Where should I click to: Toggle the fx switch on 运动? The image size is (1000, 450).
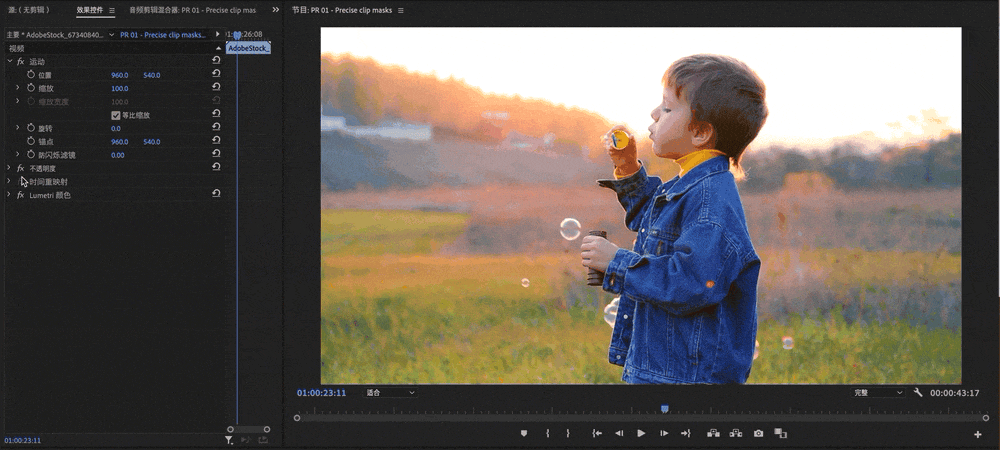point(20,62)
